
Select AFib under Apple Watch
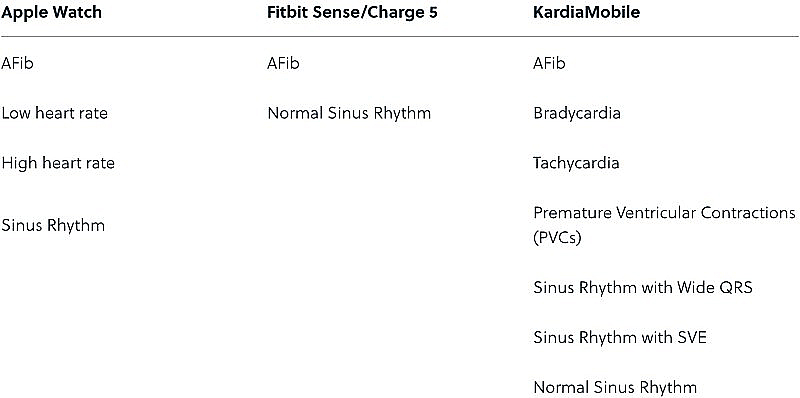tap(17, 64)
